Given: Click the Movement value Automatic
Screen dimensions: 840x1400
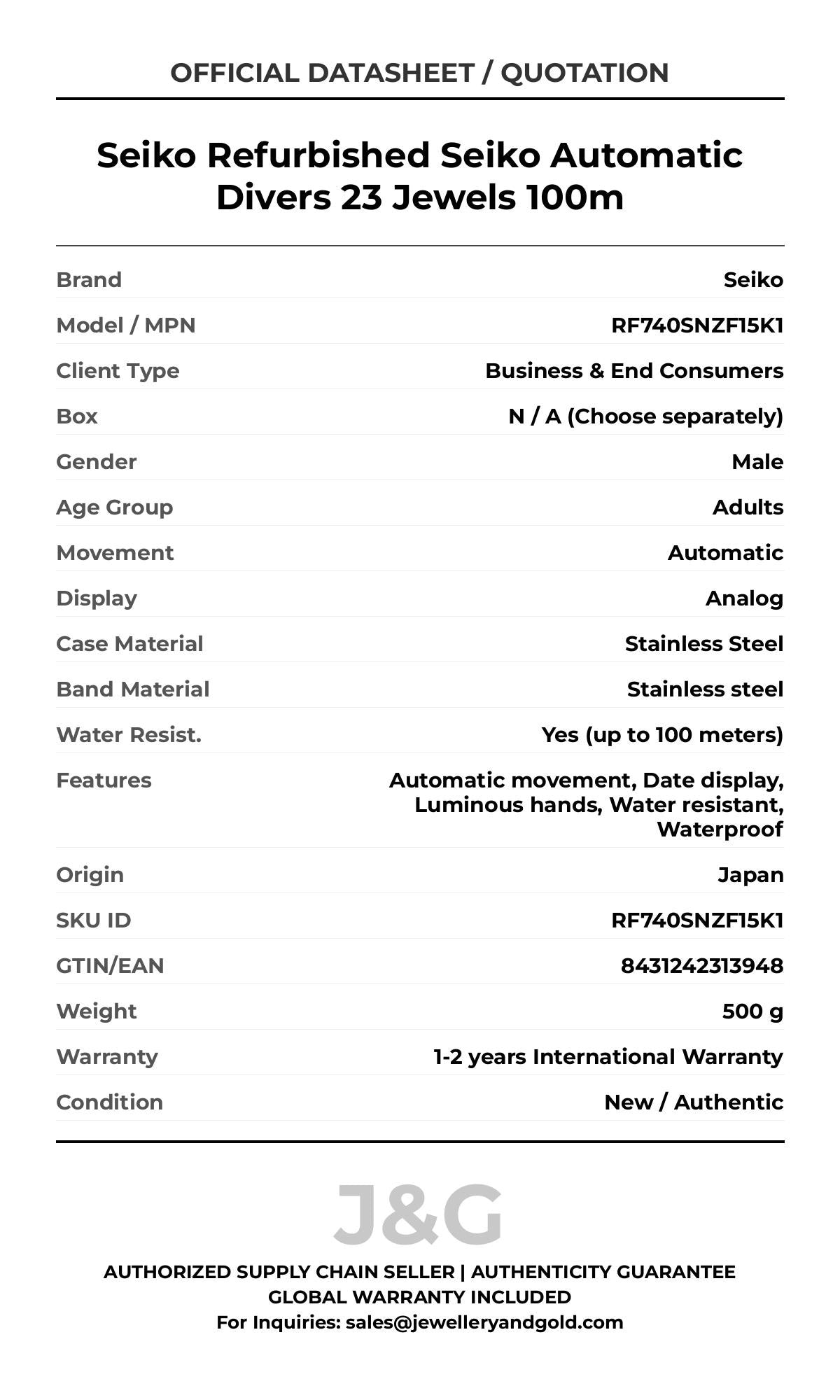Looking at the screenshot, I should pos(725,553).
